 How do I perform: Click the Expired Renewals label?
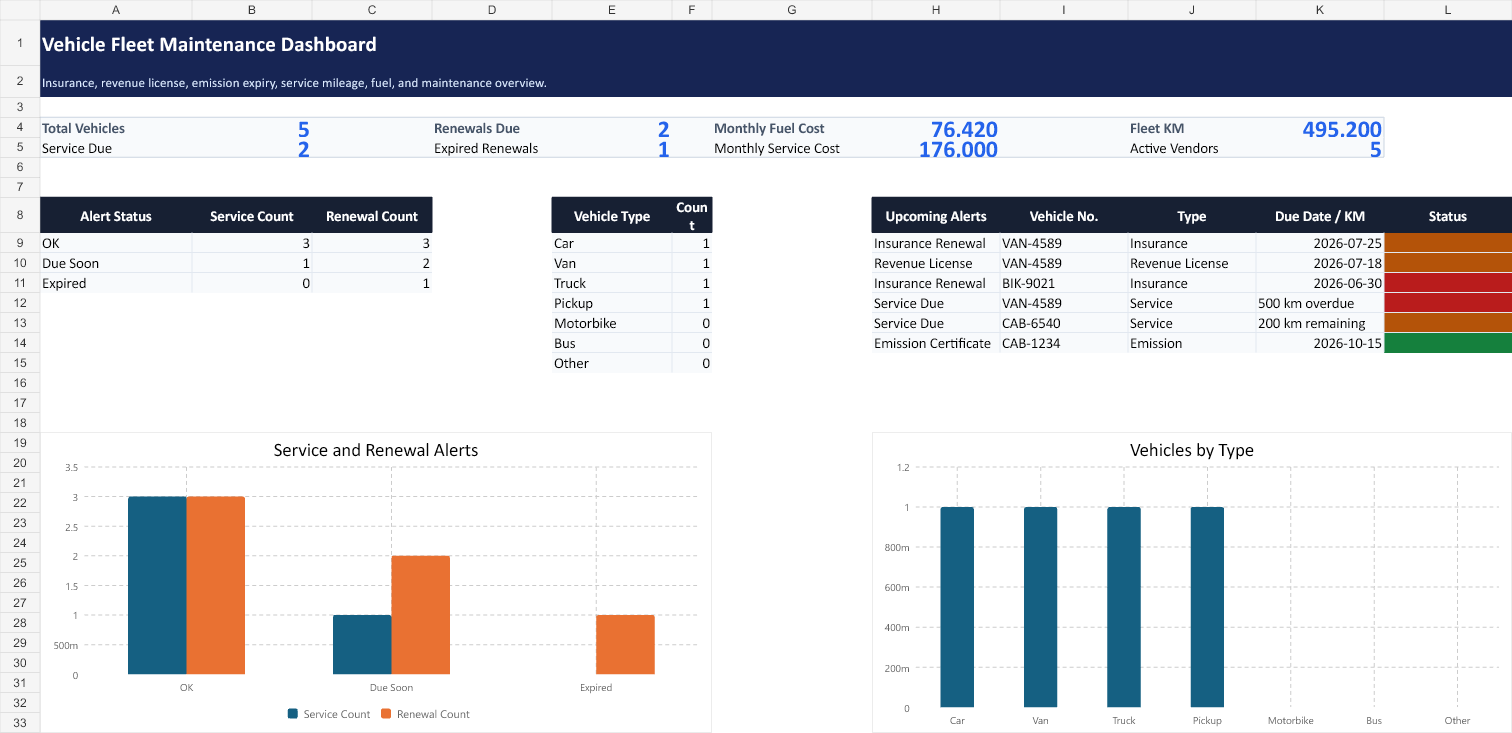pos(486,148)
